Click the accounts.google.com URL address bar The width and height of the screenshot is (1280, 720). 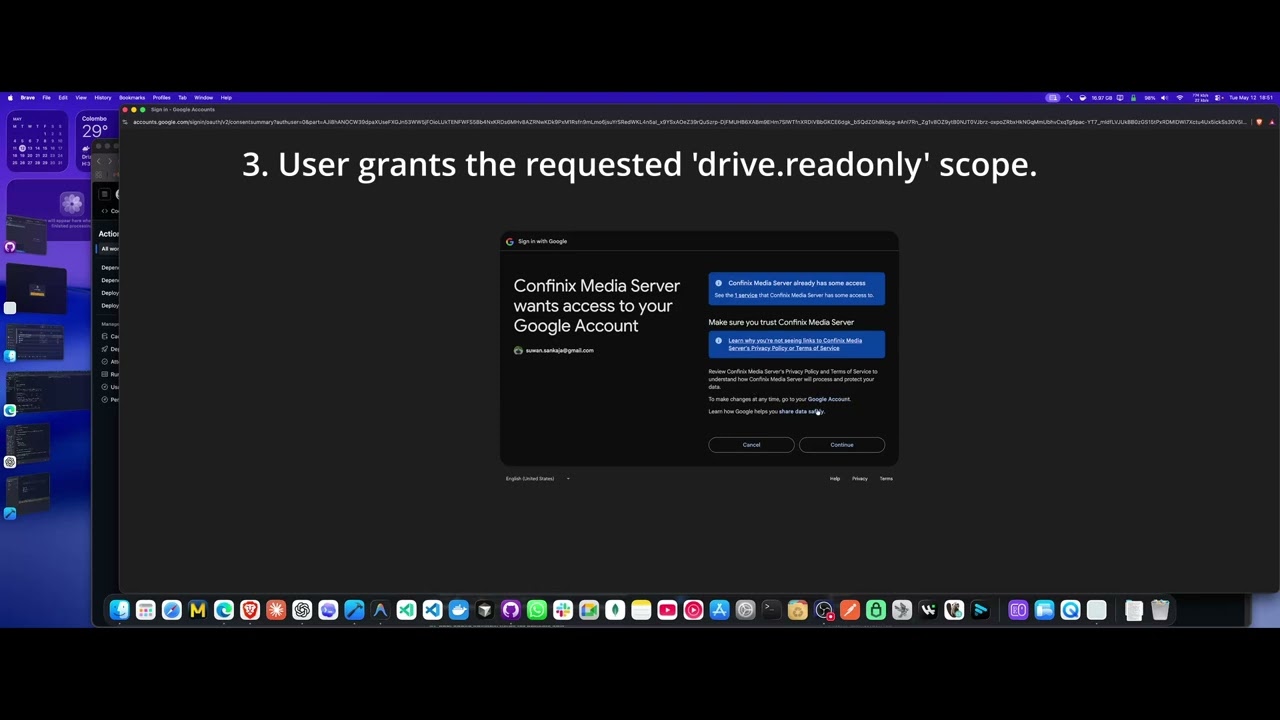(689, 122)
